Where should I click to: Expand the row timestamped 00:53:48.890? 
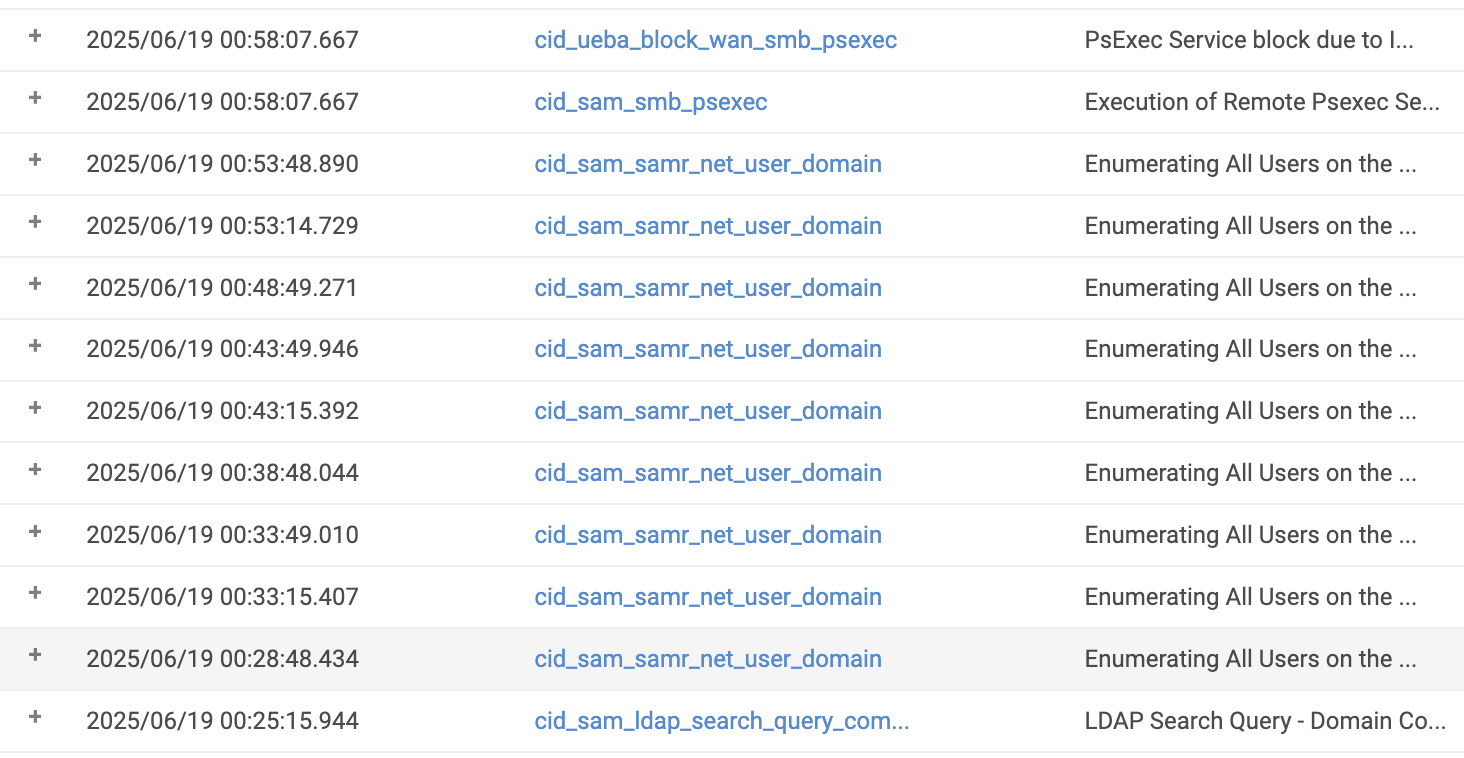click(35, 160)
